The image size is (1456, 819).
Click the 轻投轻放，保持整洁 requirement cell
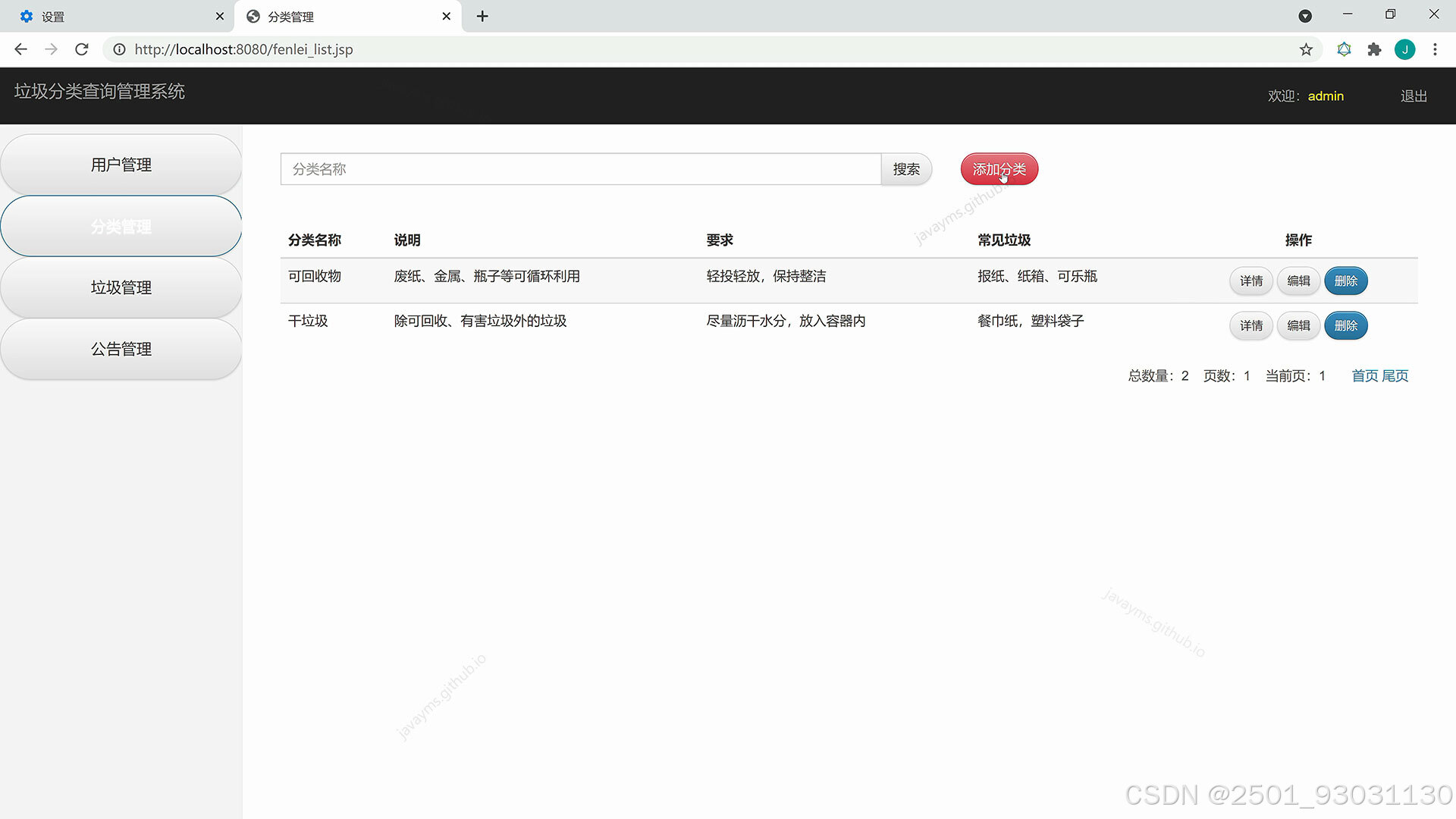766,276
